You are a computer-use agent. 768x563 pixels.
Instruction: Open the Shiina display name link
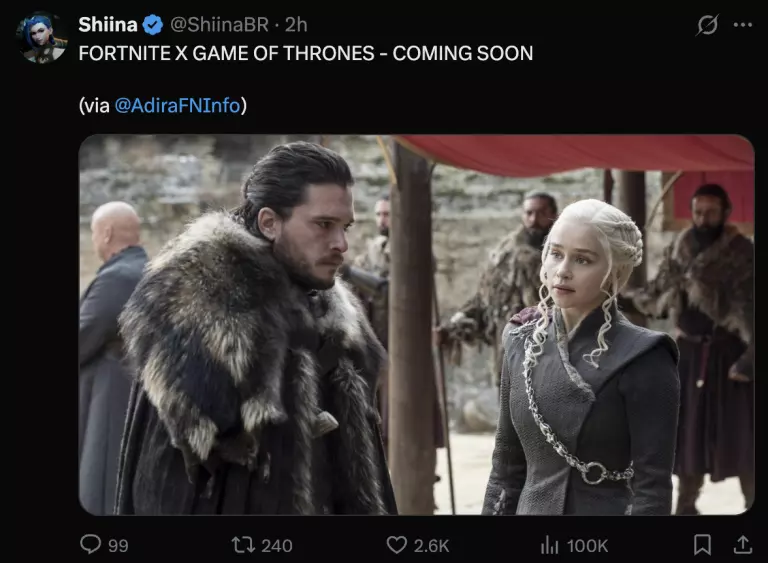[x=108, y=24]
